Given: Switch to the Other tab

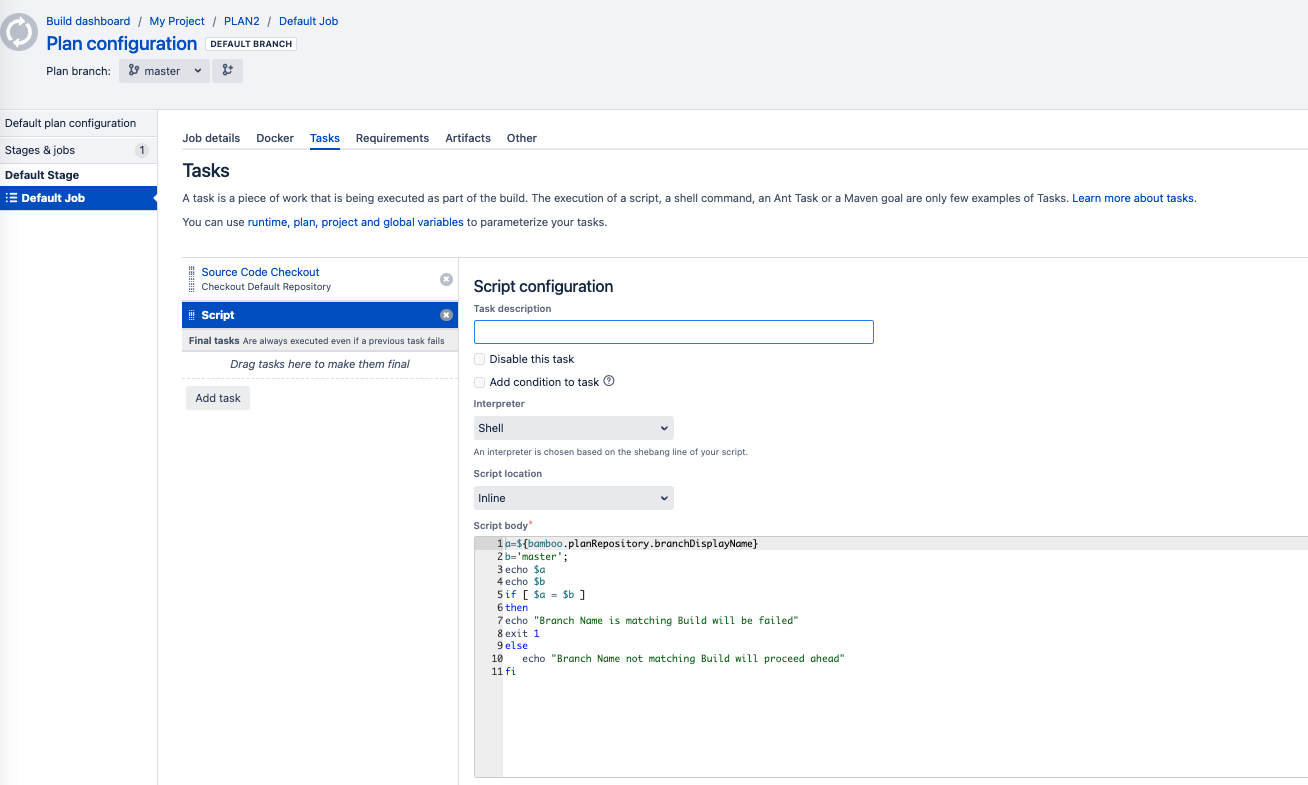Looking at the screenshot, I should [522, 138].
